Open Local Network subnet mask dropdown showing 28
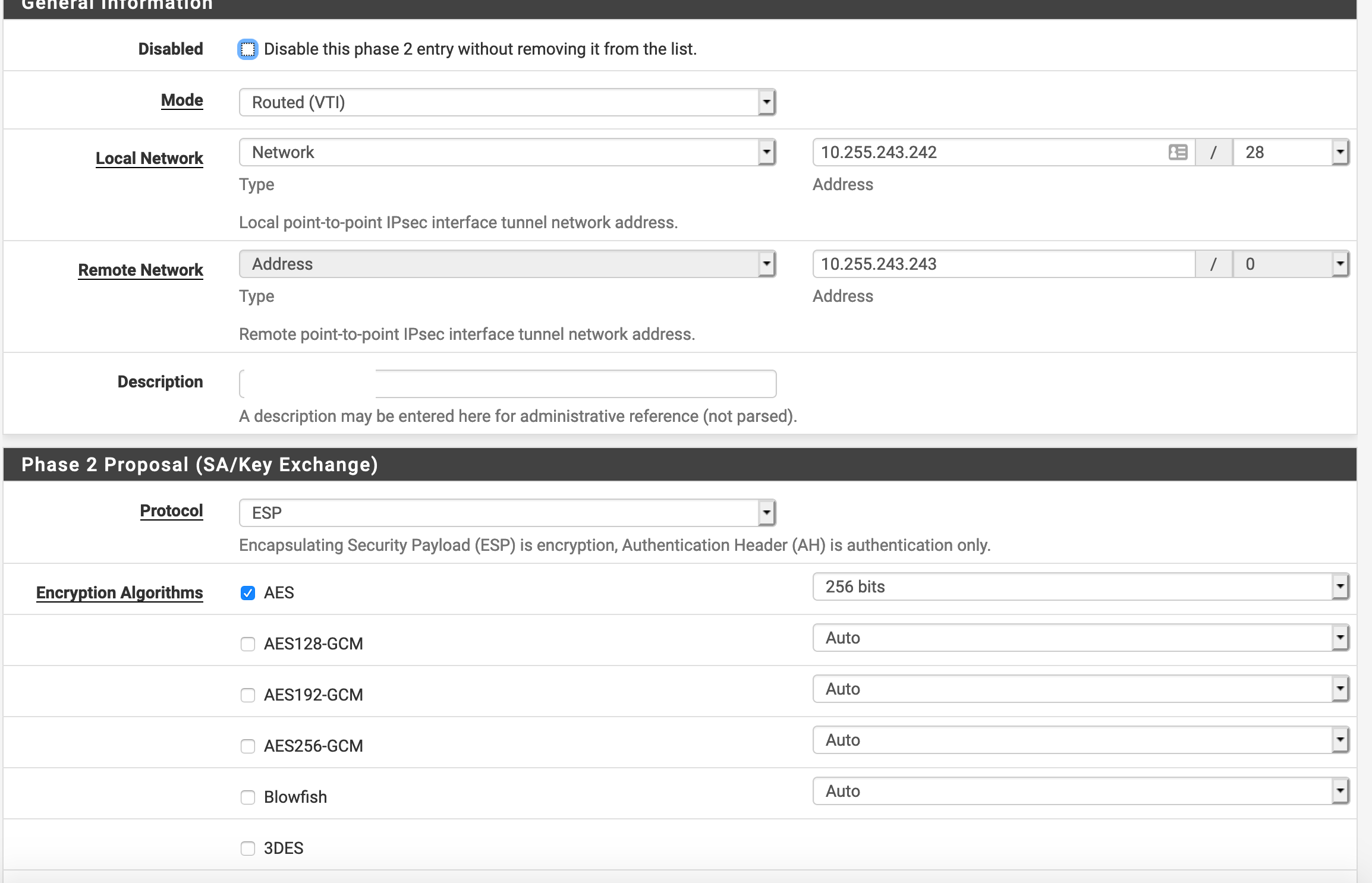 click(x=1290, y=152)
